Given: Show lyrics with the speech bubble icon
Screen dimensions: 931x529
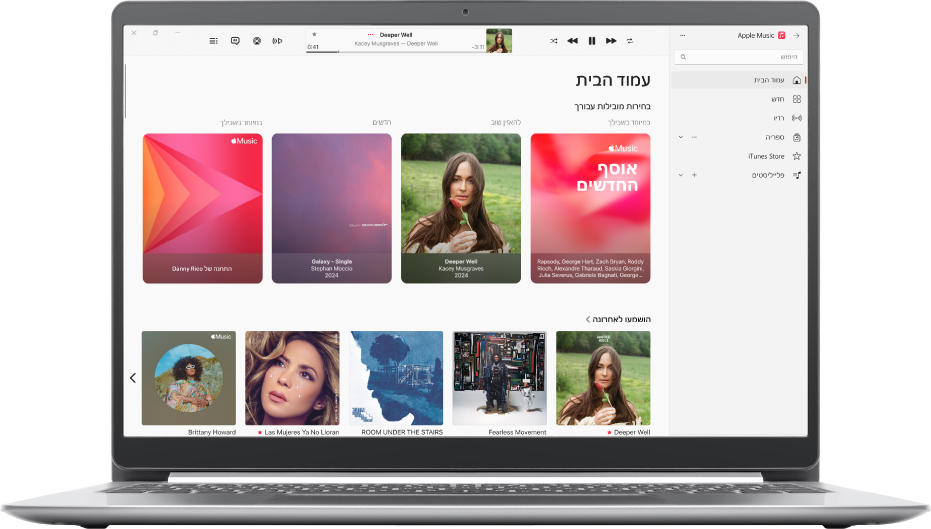Looking at the screenshot, I should (x=235, y=41).
